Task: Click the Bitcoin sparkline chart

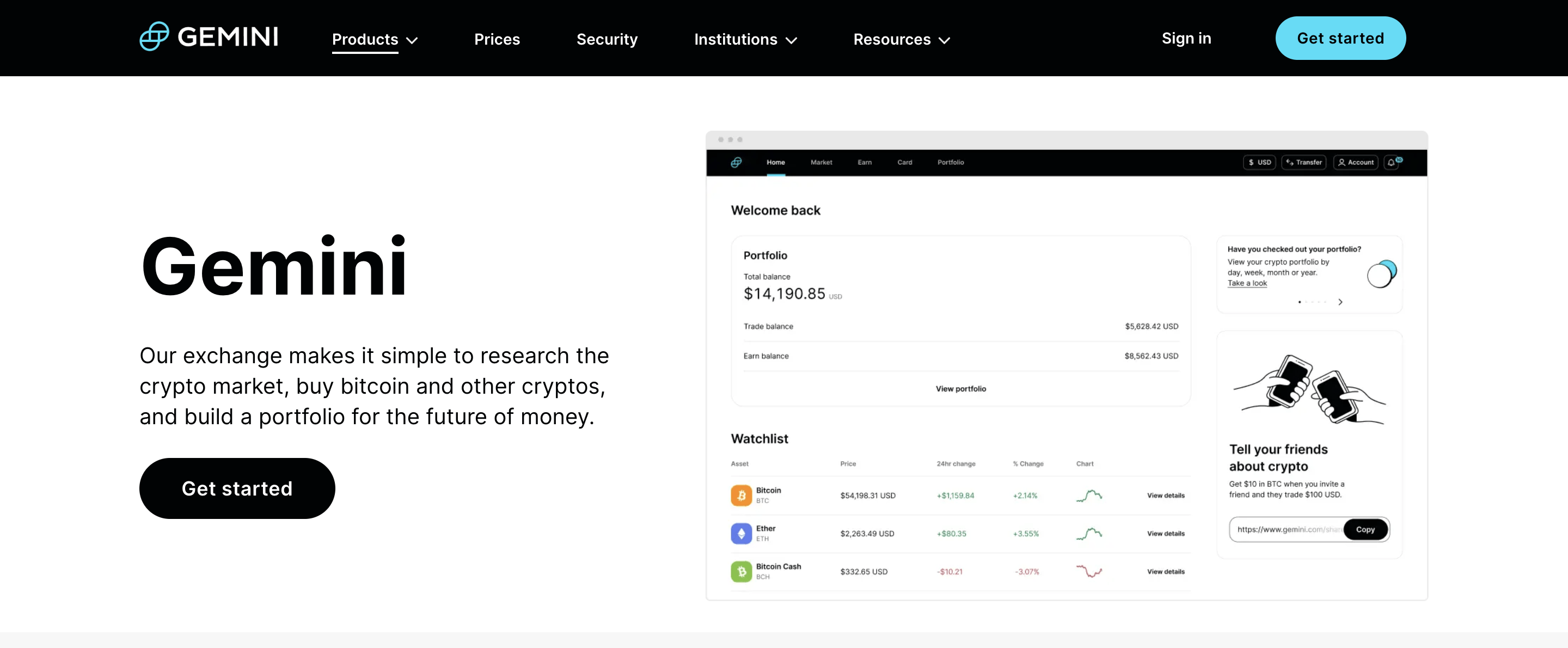Action: pyautogui.click(x=1089, y=496)
